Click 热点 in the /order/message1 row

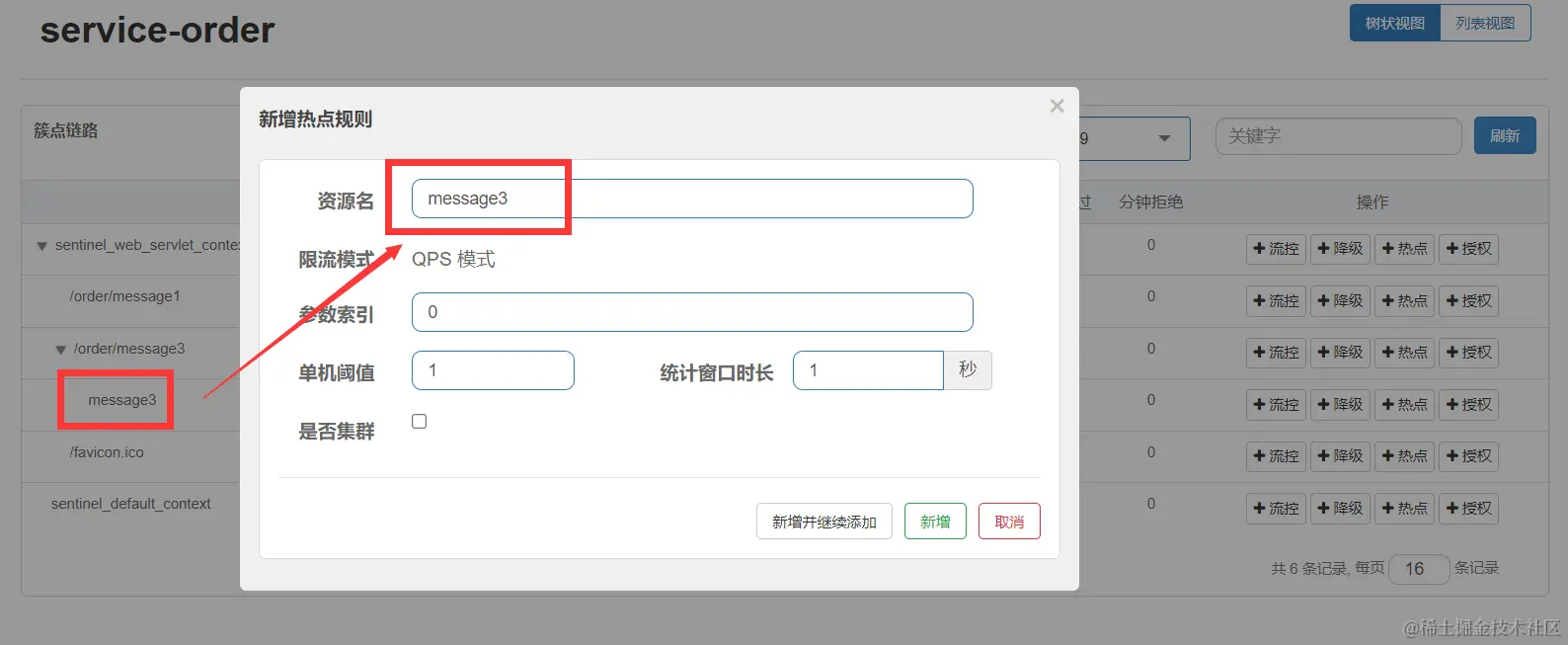(1404, 301)
